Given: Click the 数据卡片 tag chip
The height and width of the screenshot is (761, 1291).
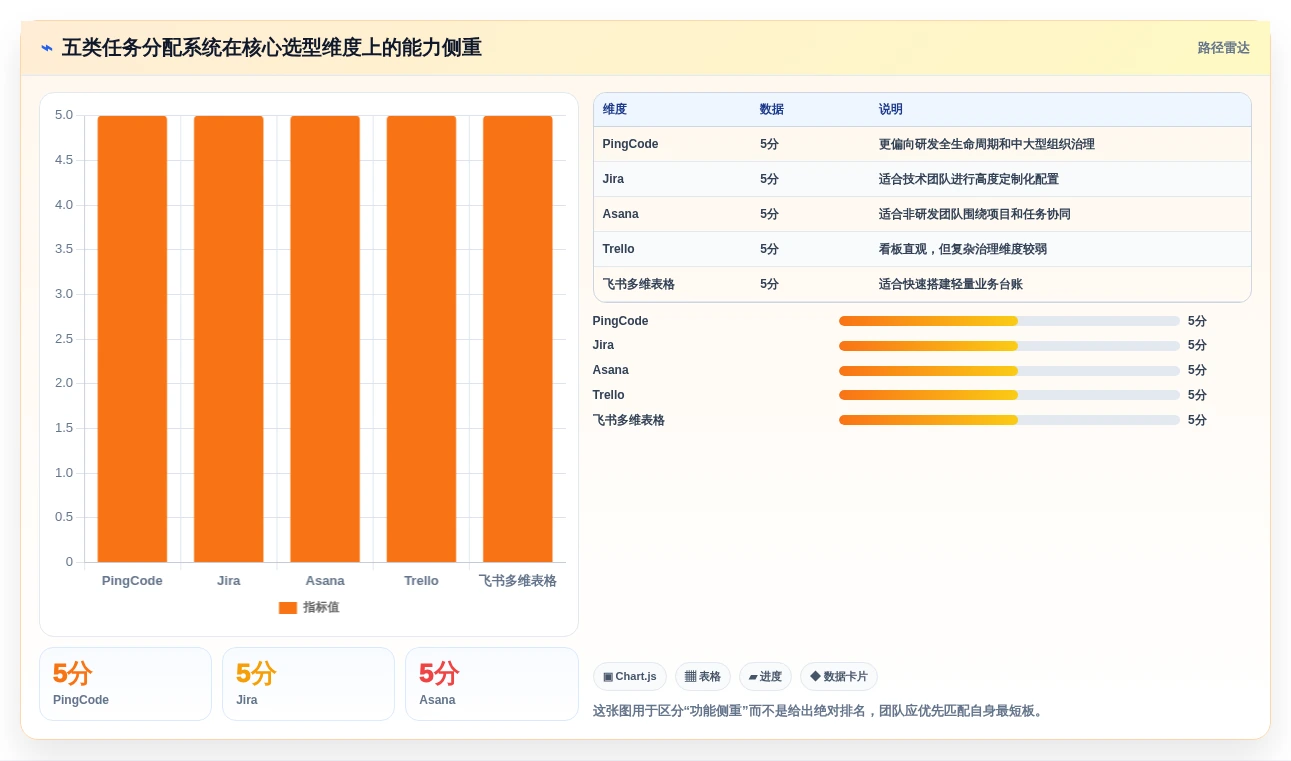Looking at the screenshot, I should (839, 677).
